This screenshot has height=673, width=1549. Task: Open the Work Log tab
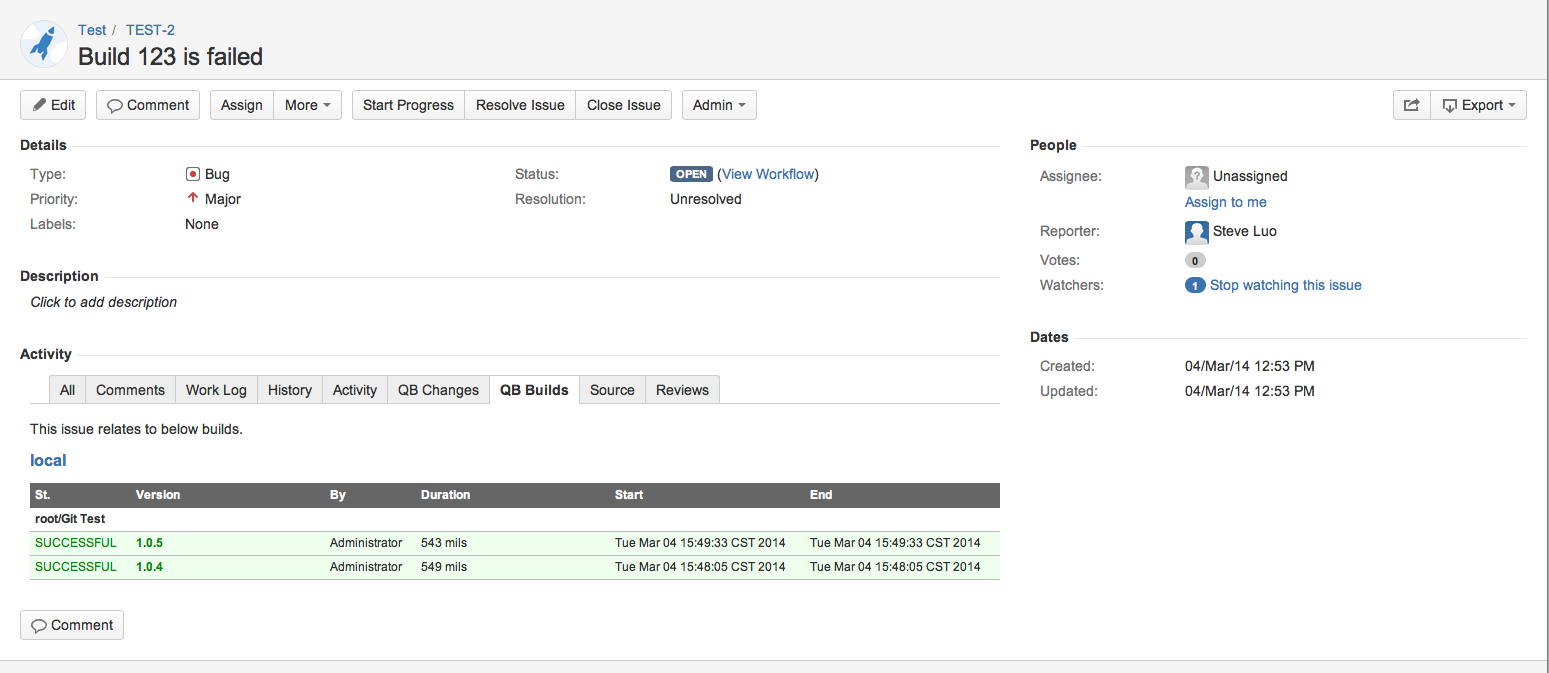[x=216, y=390]
